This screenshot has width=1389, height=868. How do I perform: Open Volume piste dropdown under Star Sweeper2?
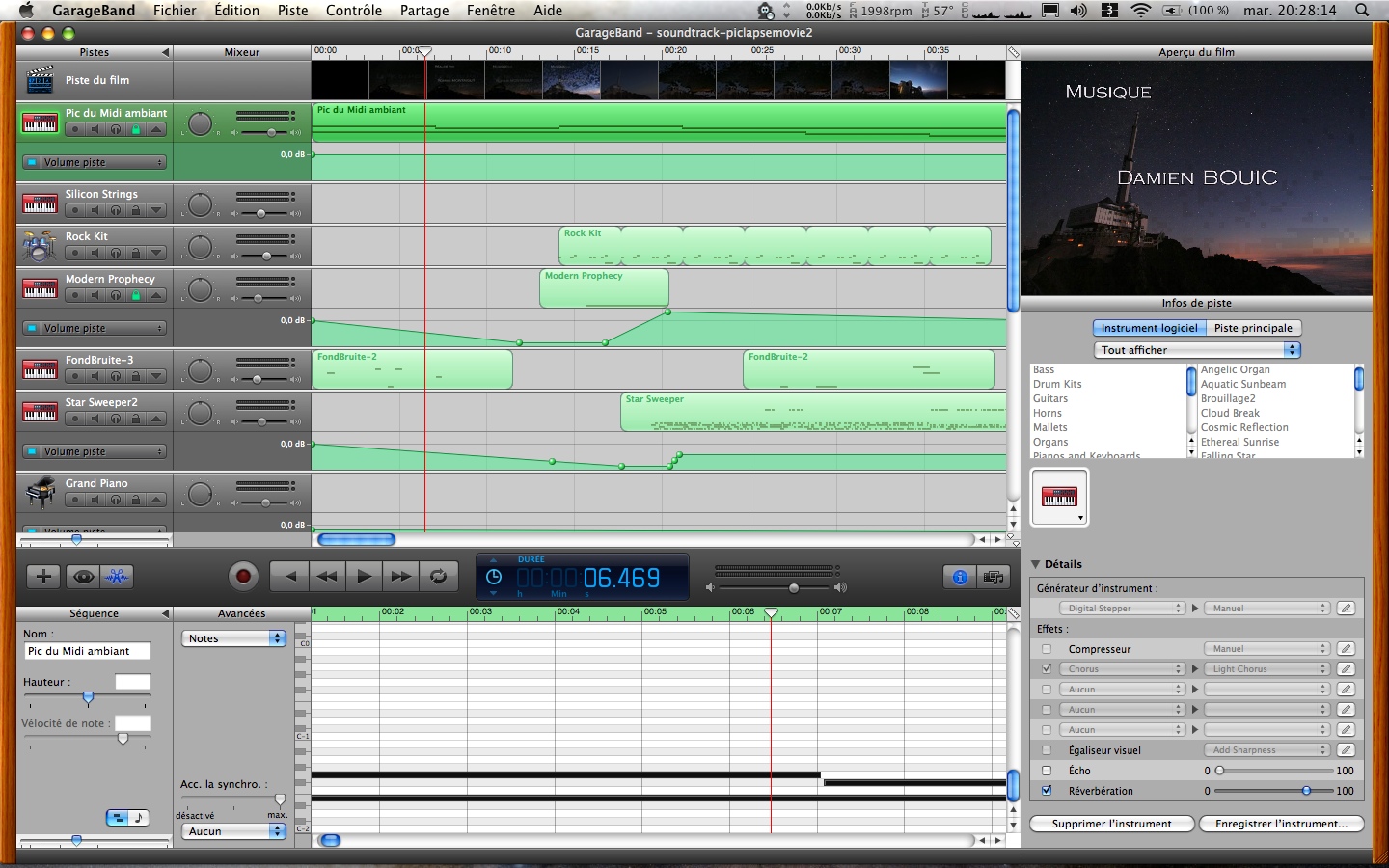click(102, 451)
